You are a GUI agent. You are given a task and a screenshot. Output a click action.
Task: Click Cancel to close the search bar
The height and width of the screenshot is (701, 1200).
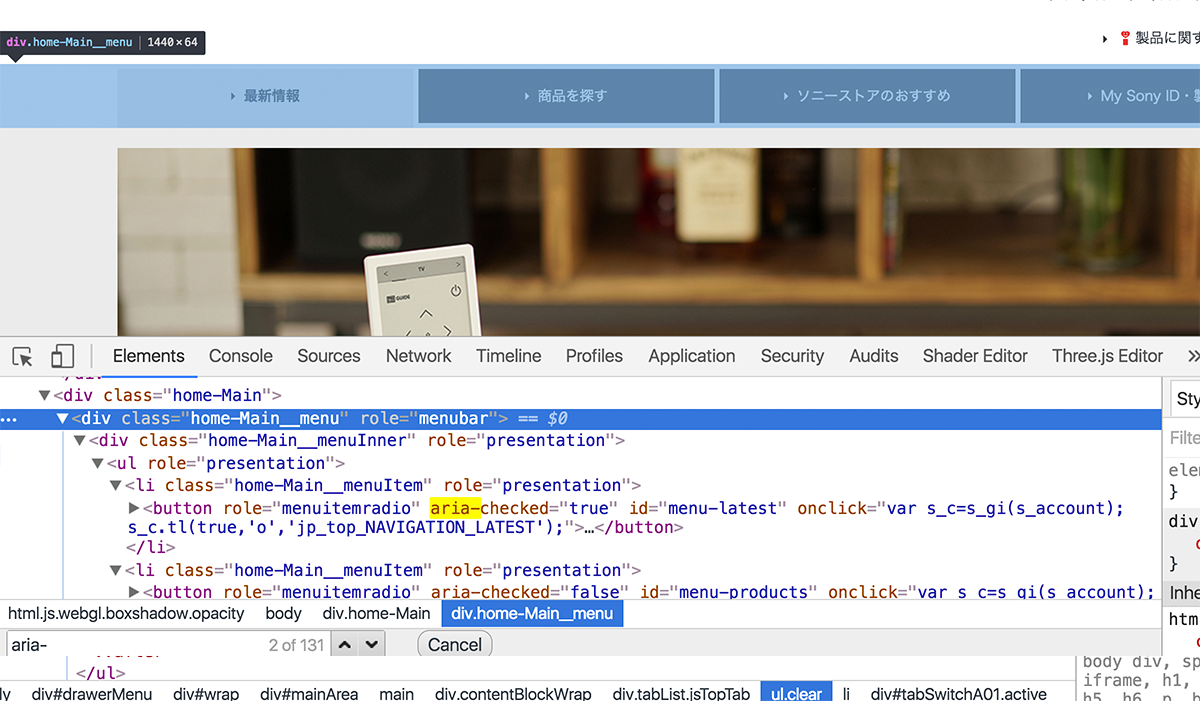pyautogui.click(x=455, y=645)
